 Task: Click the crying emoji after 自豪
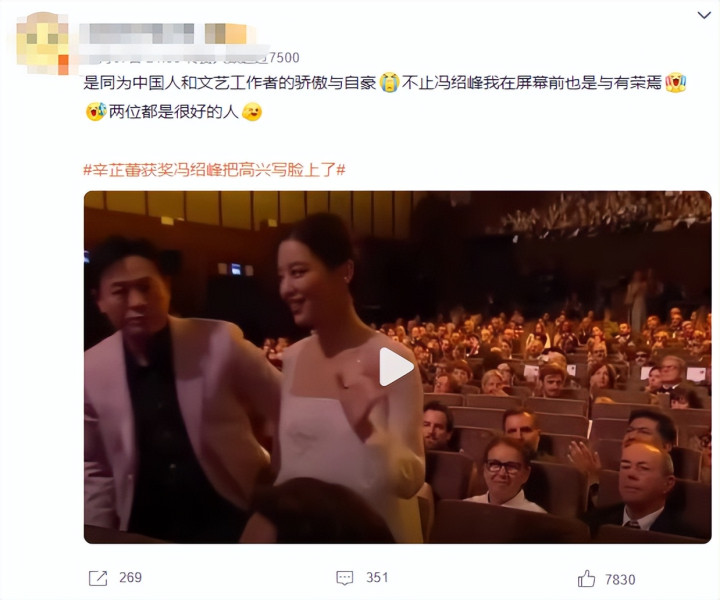tap(389, 83)
